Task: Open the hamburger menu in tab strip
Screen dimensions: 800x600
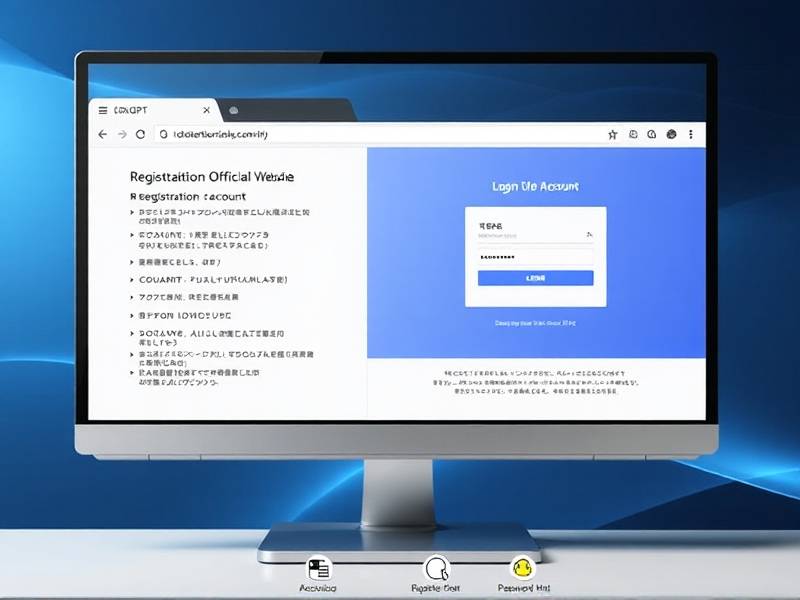Action: click(x=102, y=109)
